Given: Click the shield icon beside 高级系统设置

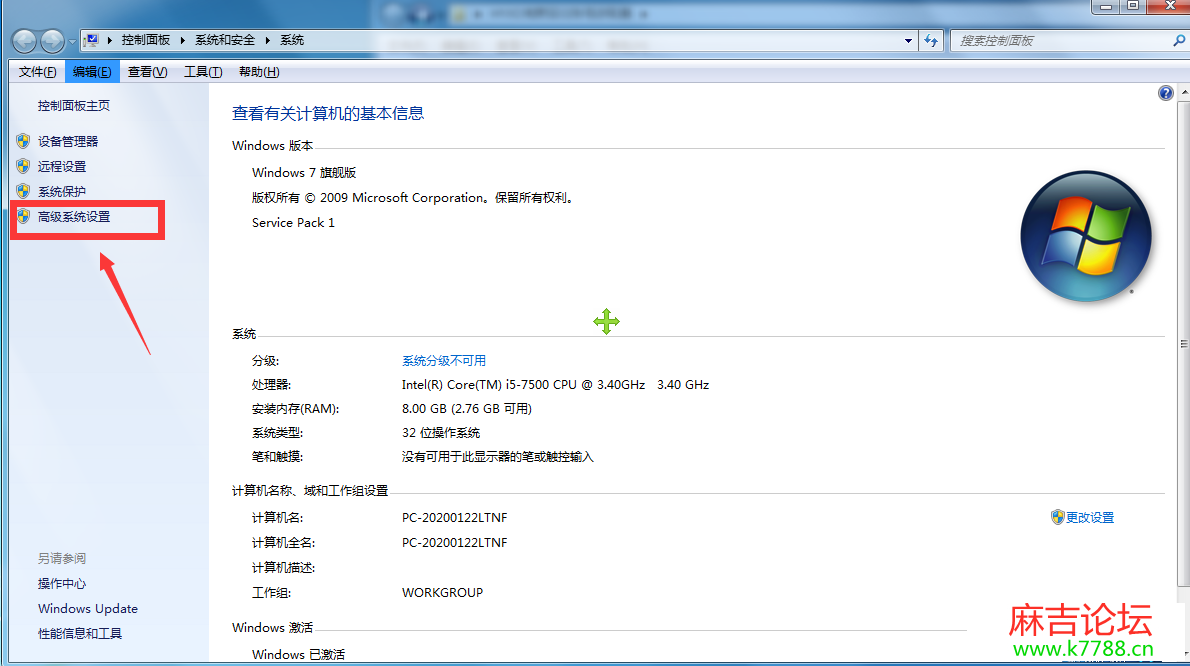Looking at the screenshot, I should [x=24, y=216].
